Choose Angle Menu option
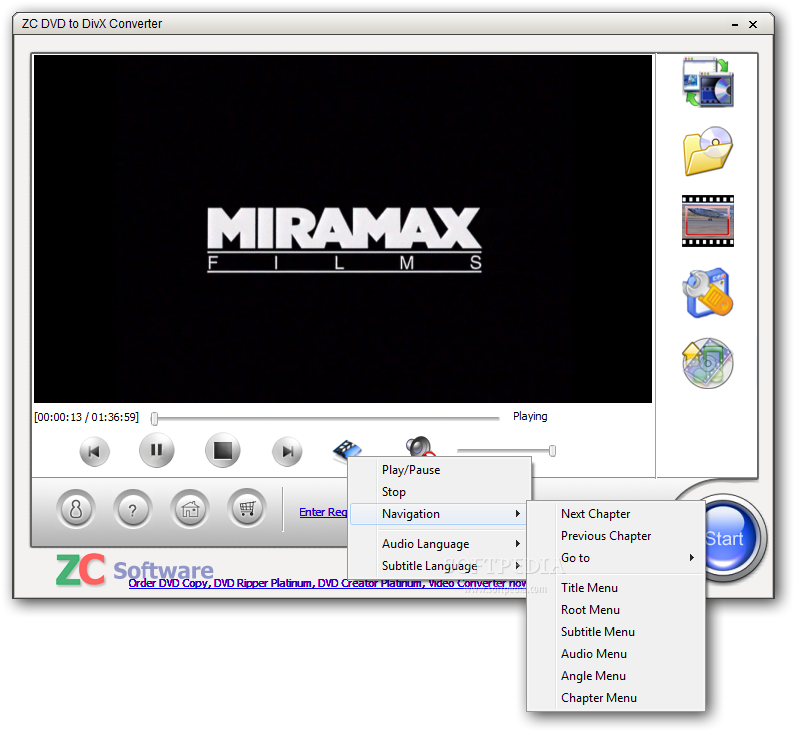The height and width of the screenshot is (732, 795). pyautogui.click(x=616, y=676)
